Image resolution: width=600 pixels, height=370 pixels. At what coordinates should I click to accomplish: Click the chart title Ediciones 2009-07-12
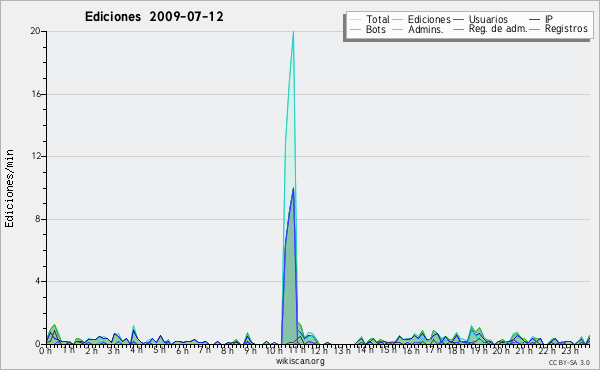tap(154, 17)
